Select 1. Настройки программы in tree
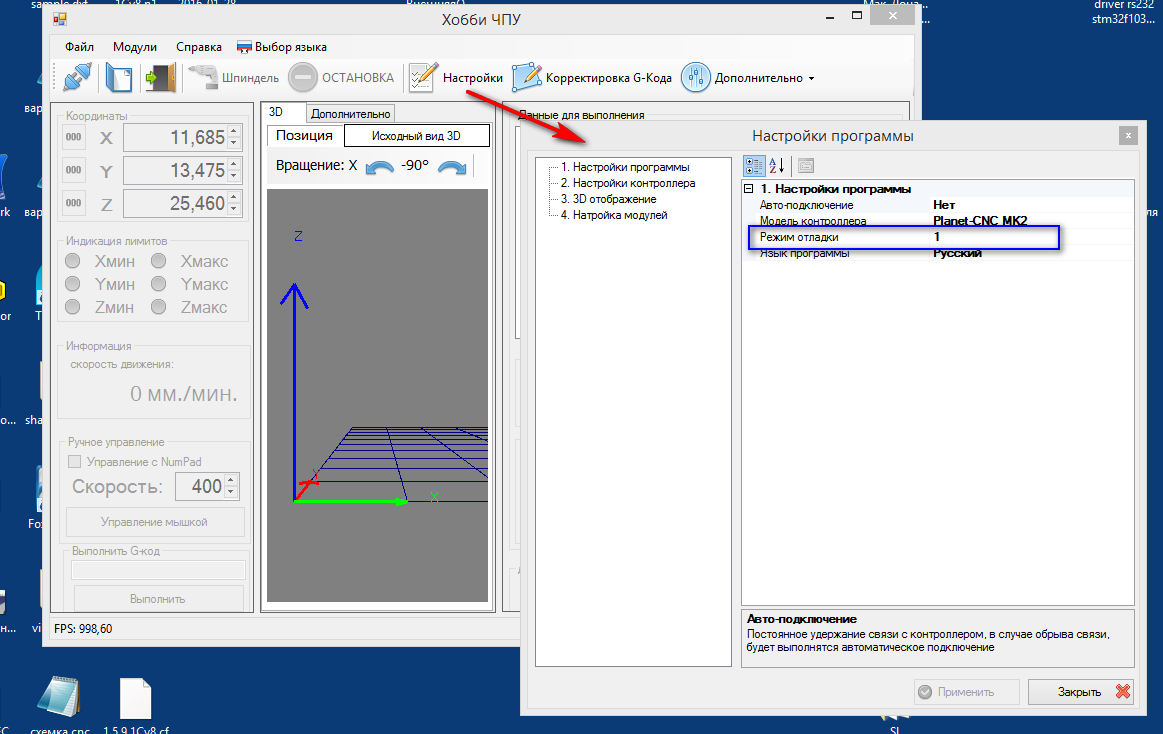 tap(625, 168)
